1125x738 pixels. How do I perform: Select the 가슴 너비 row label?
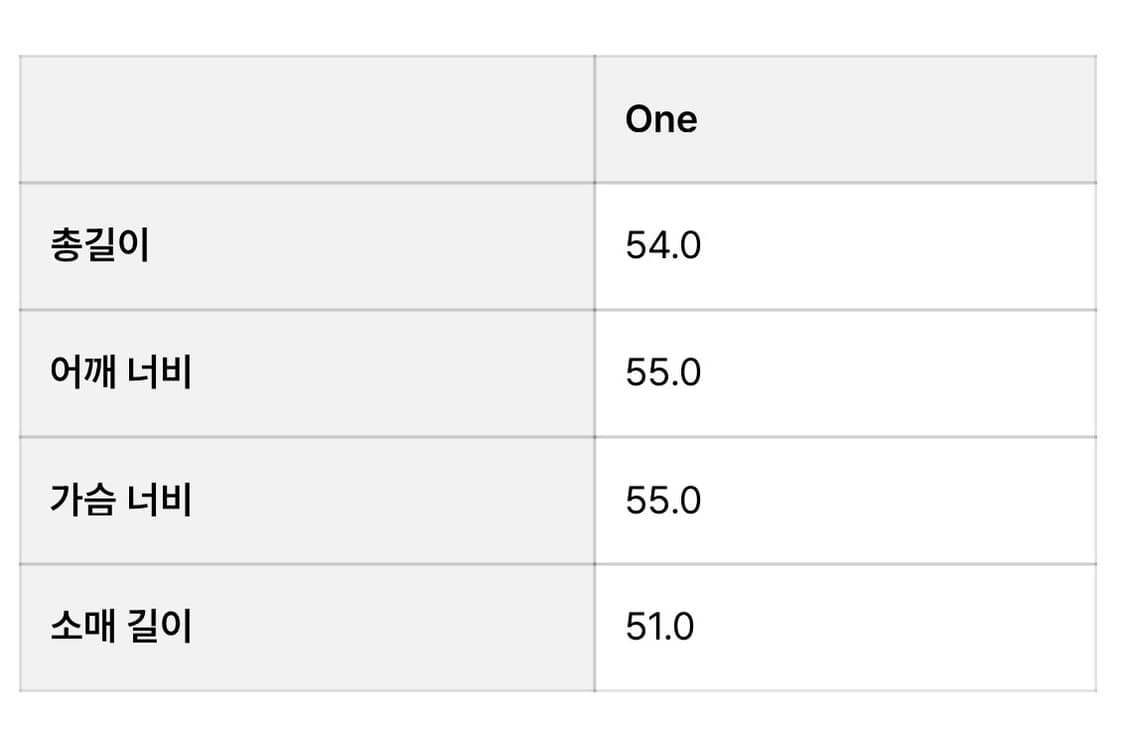pos(120,499)
